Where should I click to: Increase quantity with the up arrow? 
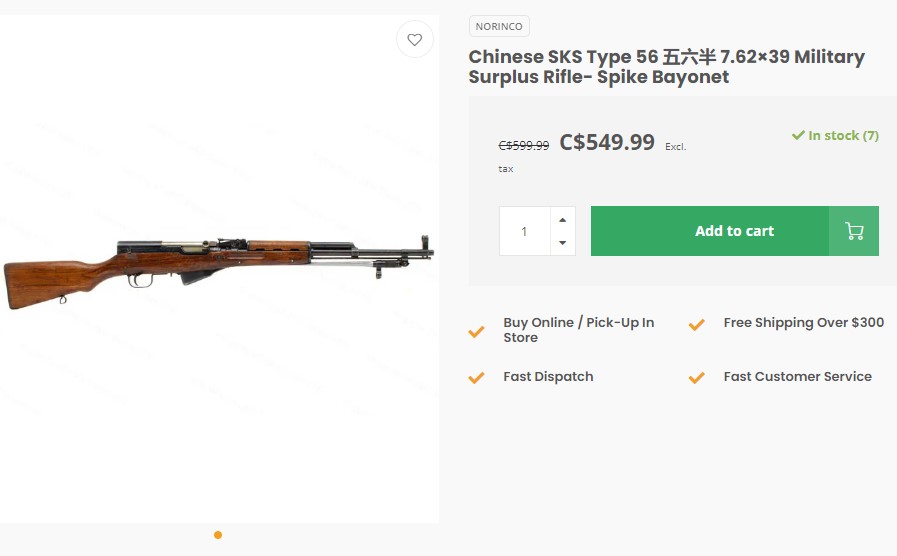pos(563,220)
